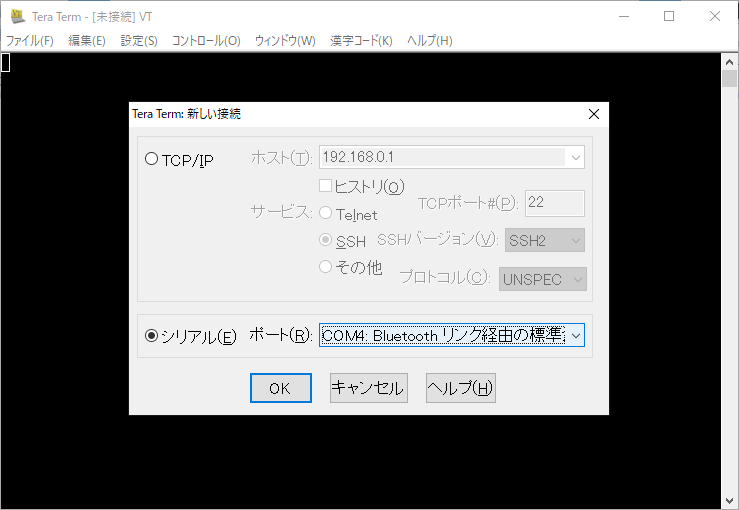Open the コントロール(O) menu
The width and height of the screenshot is (739, 510).
pyautogui.click(x=206, y=41)
